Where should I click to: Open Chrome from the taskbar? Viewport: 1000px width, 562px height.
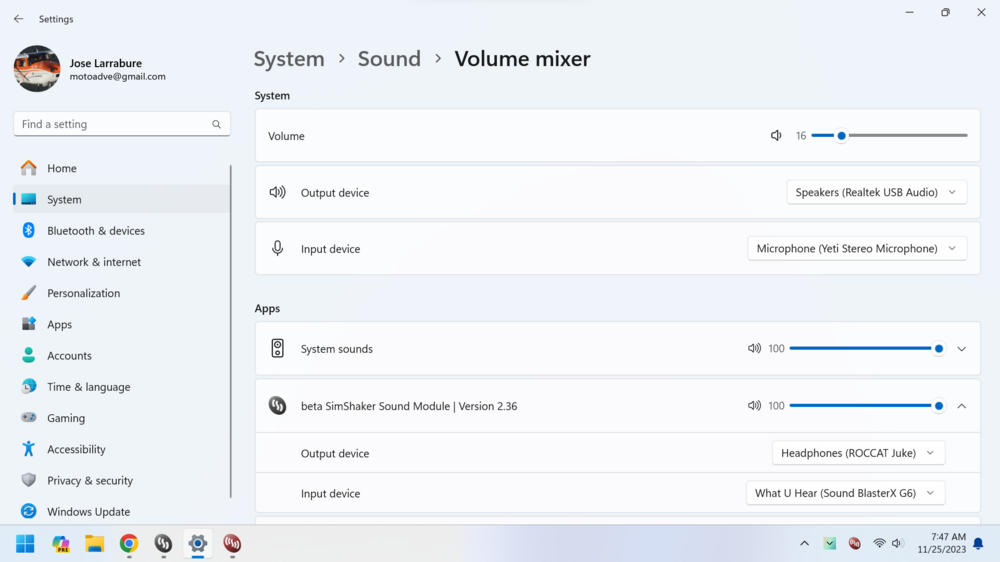point(129,544)
